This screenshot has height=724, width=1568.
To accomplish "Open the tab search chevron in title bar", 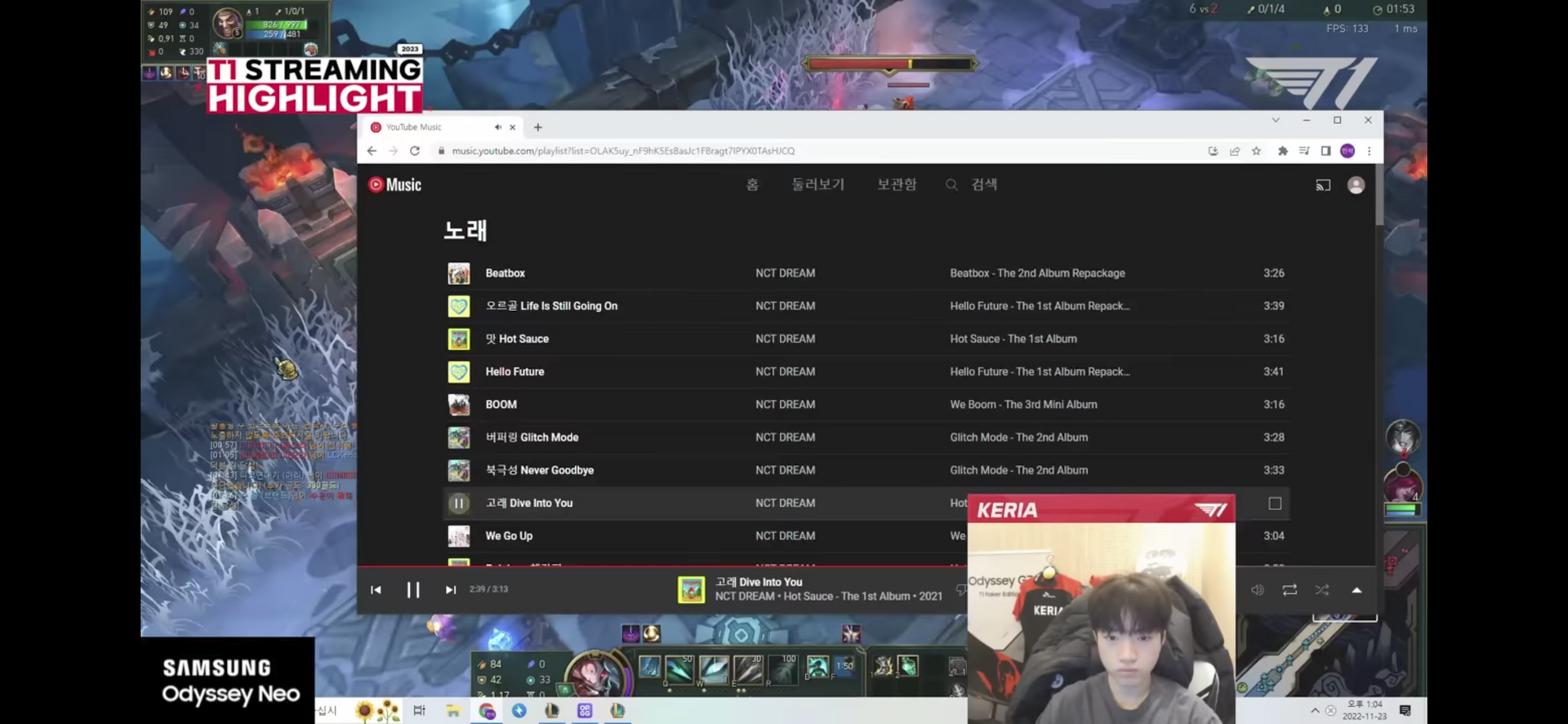I will pos(1276,120).
